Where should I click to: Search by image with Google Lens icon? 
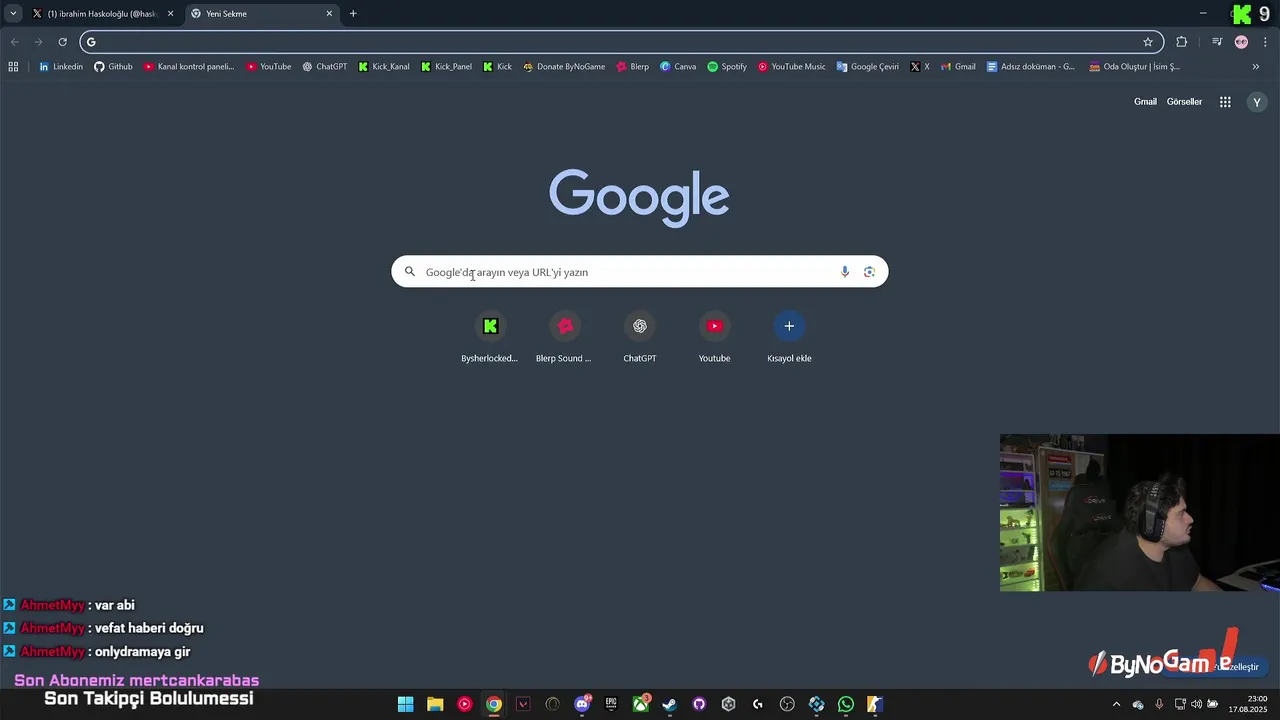tap(869, 272)
